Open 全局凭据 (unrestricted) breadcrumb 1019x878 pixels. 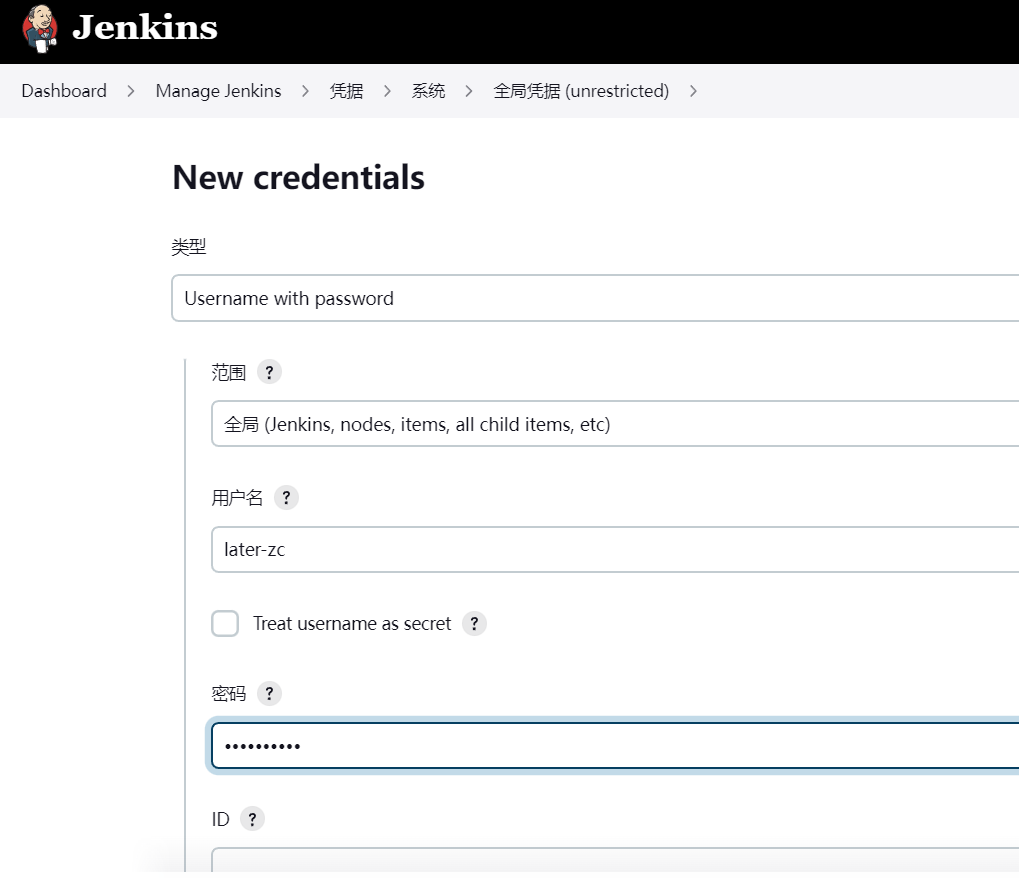(x=581, y=91)
